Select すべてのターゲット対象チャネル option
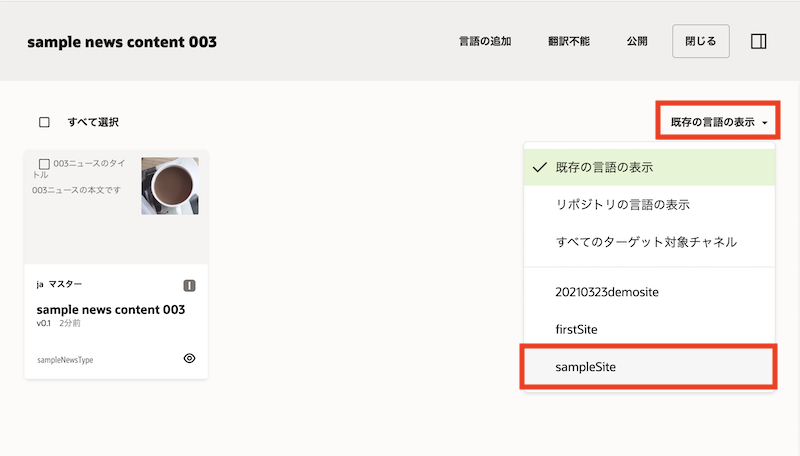 tap(646, 242)
